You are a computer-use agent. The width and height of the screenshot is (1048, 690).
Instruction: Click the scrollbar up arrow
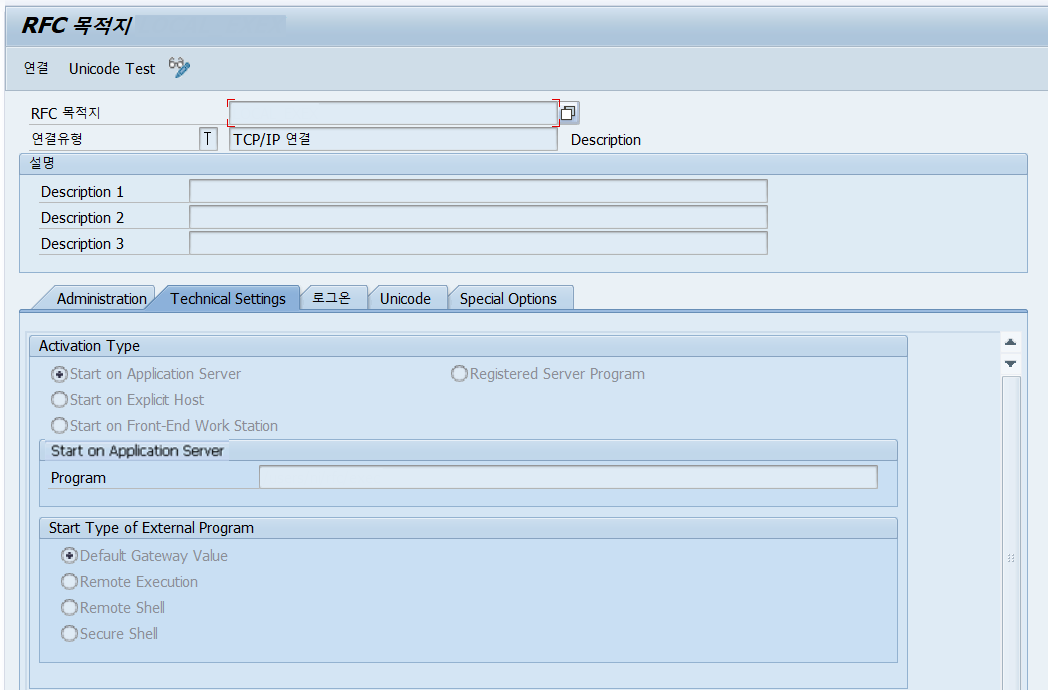click(x=1010, y=340)
